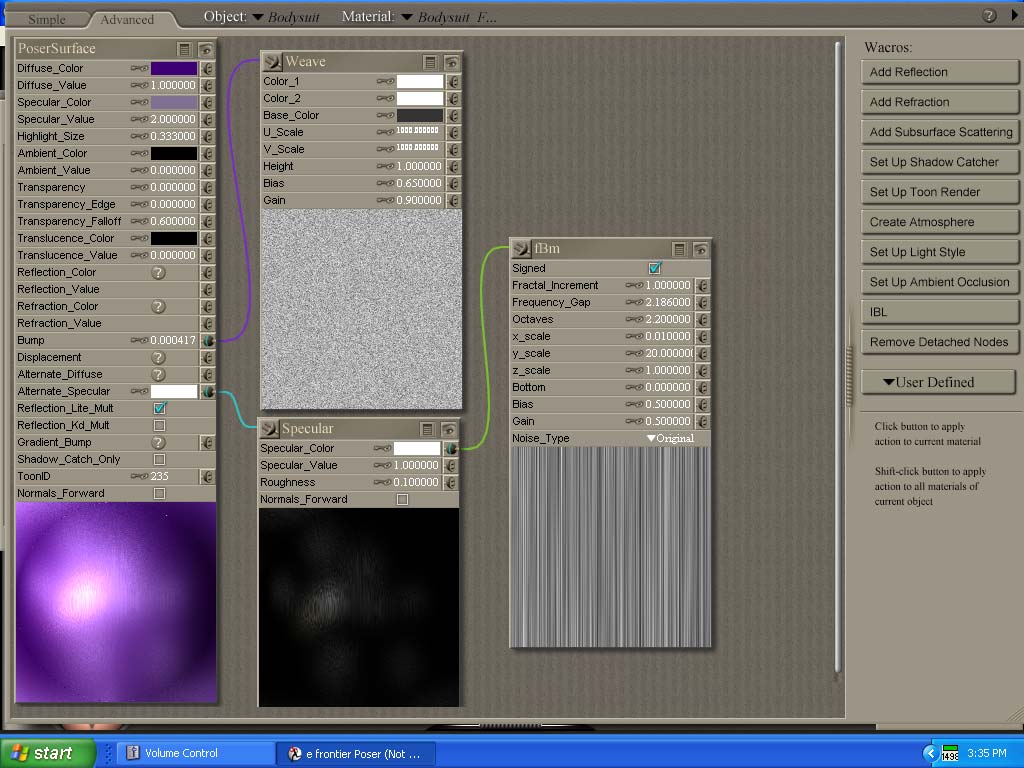Click the eye preview icon on Specular node
Viewport: 1024px width, 768px height.
click(x=450, y=429)
